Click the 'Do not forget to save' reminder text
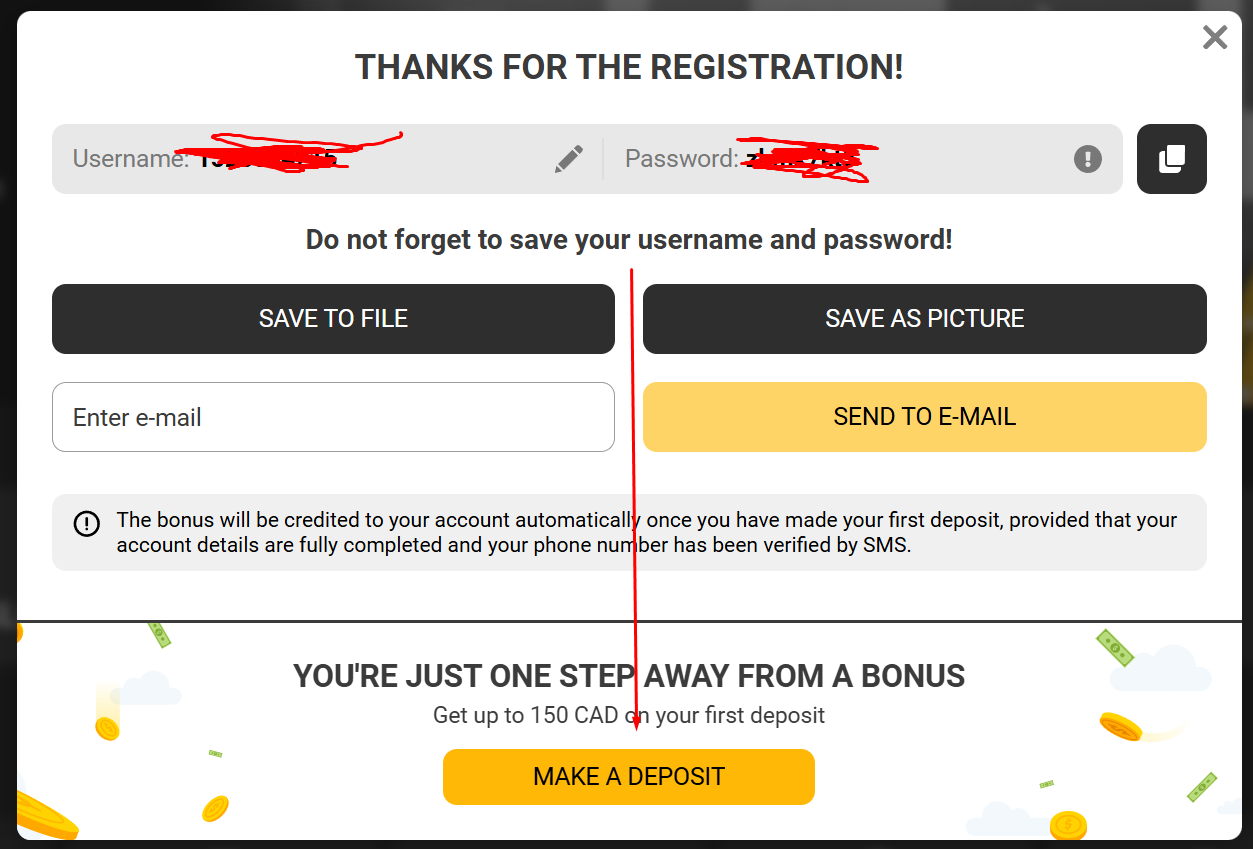Screen dimensions: 1253x849 (x=629, y=240)
